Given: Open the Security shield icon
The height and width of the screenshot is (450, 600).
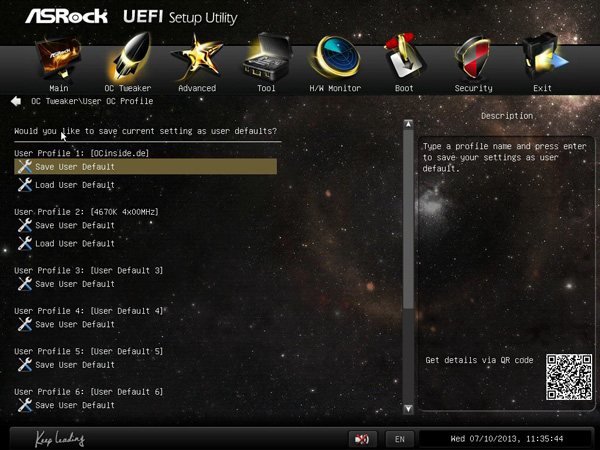Looking at the screenshot, I should 473,58.
